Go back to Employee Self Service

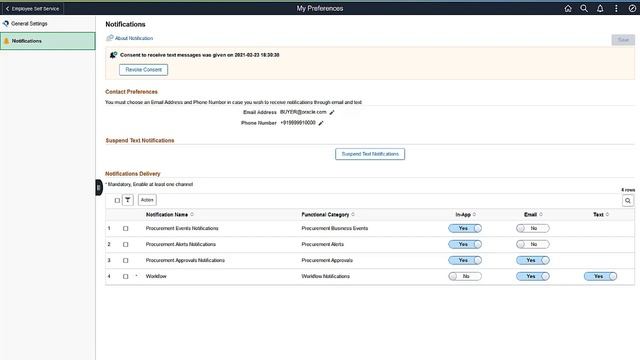pyautogui.click(x=32, y=8)
